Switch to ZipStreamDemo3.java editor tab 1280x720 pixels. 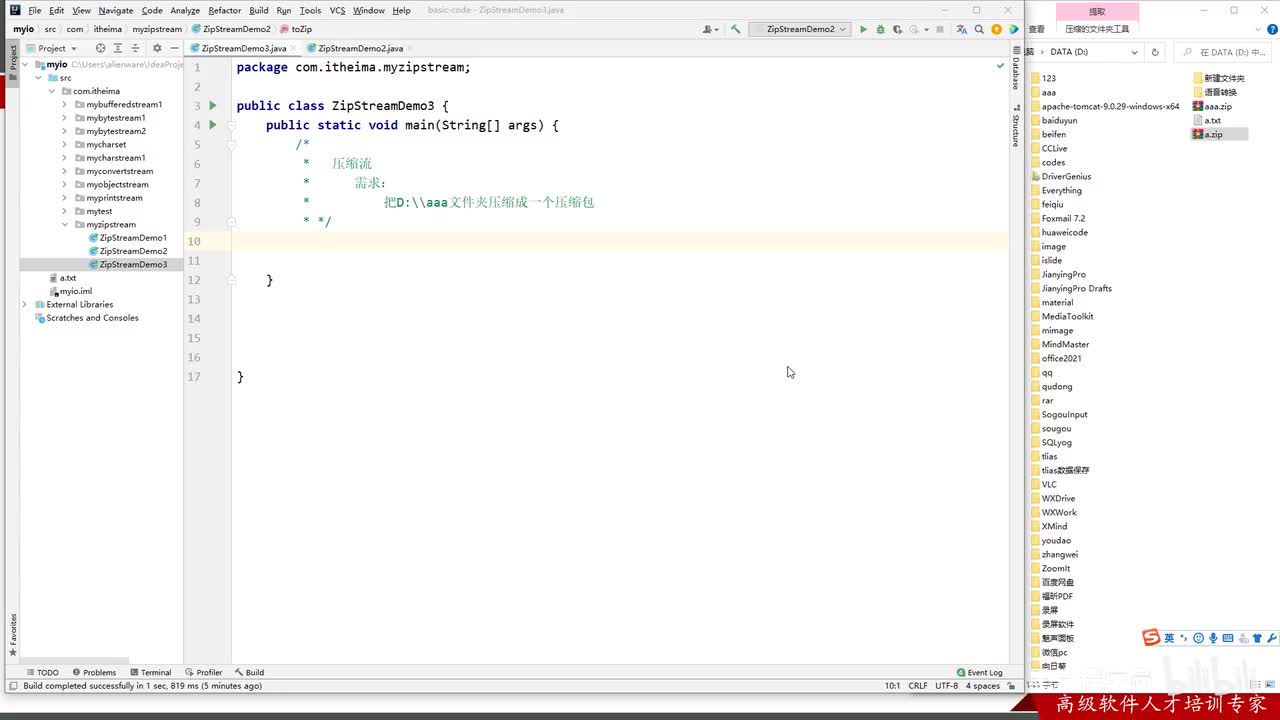pos(243,48)
